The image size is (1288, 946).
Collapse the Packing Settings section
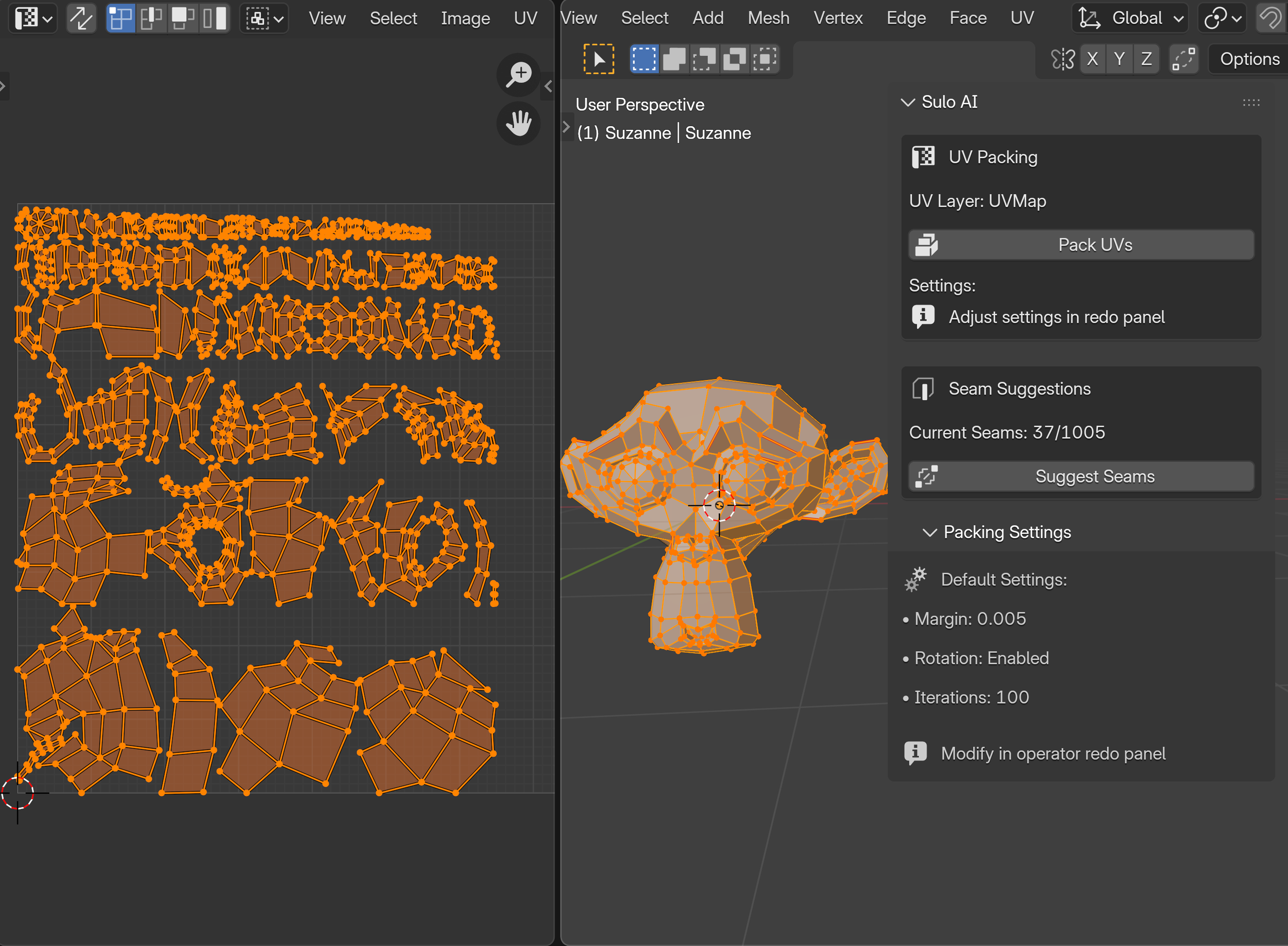(930, 532)
